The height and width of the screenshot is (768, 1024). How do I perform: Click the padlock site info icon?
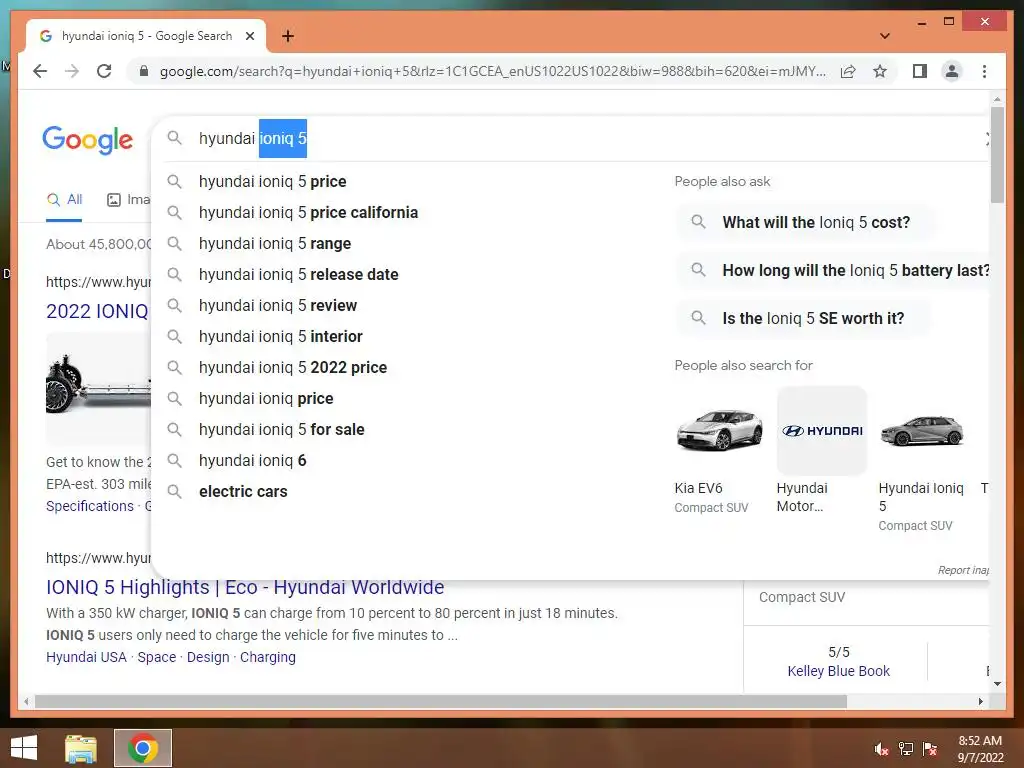144,71
